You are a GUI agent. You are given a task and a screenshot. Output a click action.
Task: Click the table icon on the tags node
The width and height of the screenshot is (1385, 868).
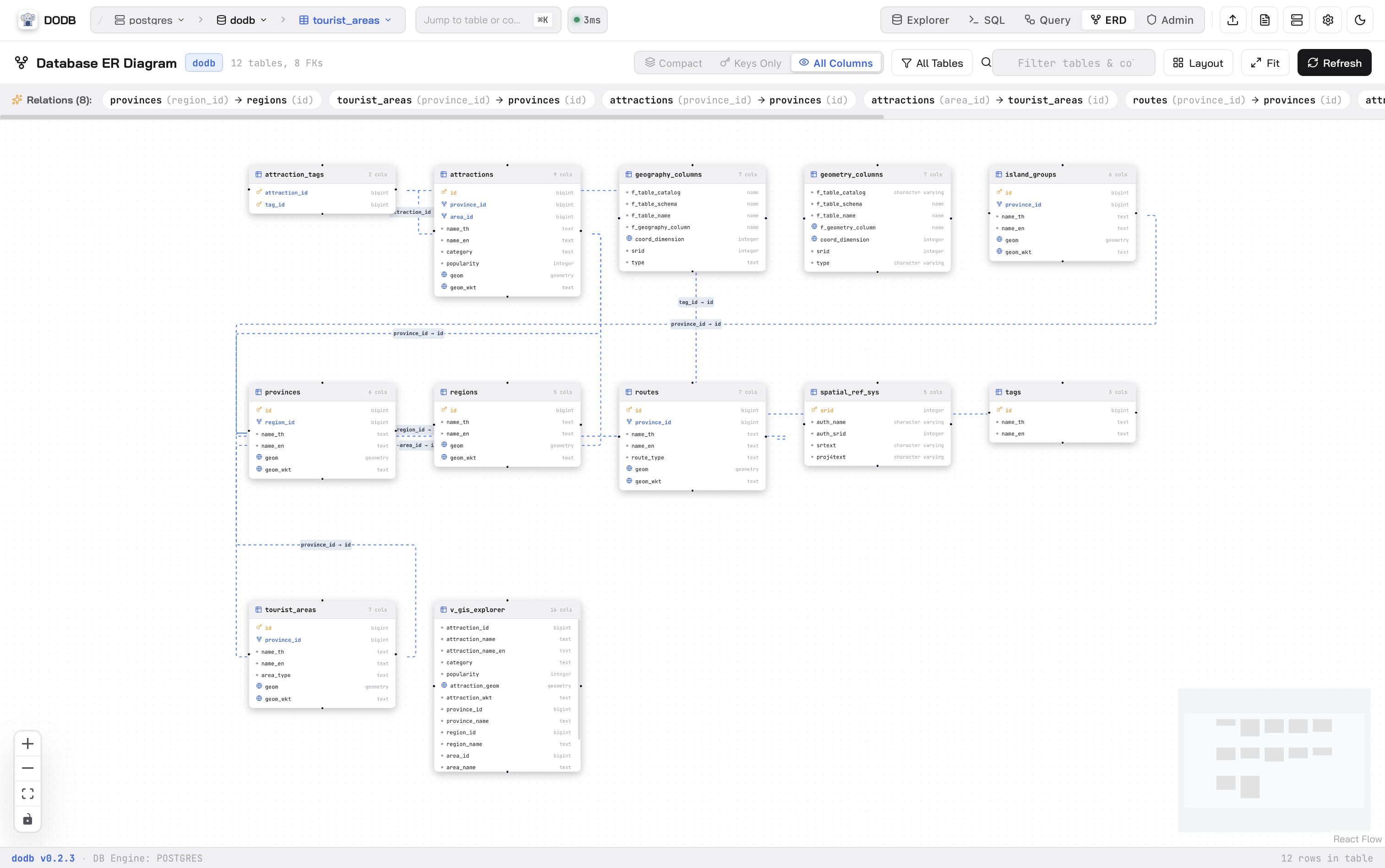point(998,392)
